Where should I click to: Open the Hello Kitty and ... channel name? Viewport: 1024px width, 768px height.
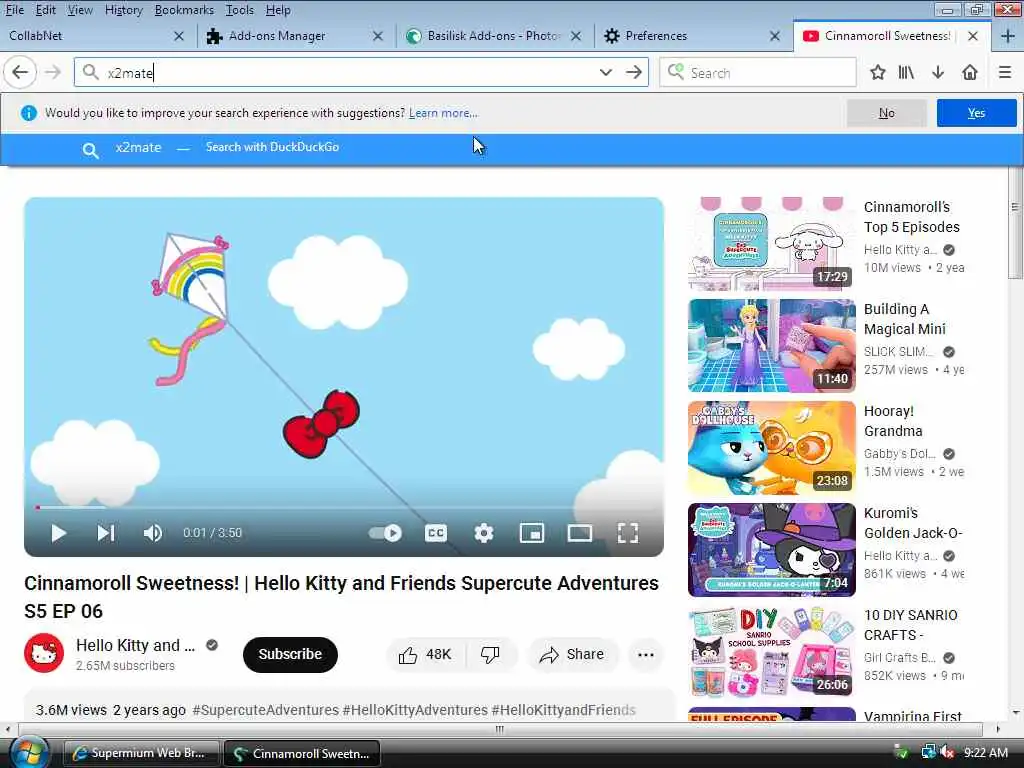(x=135, y=645)
